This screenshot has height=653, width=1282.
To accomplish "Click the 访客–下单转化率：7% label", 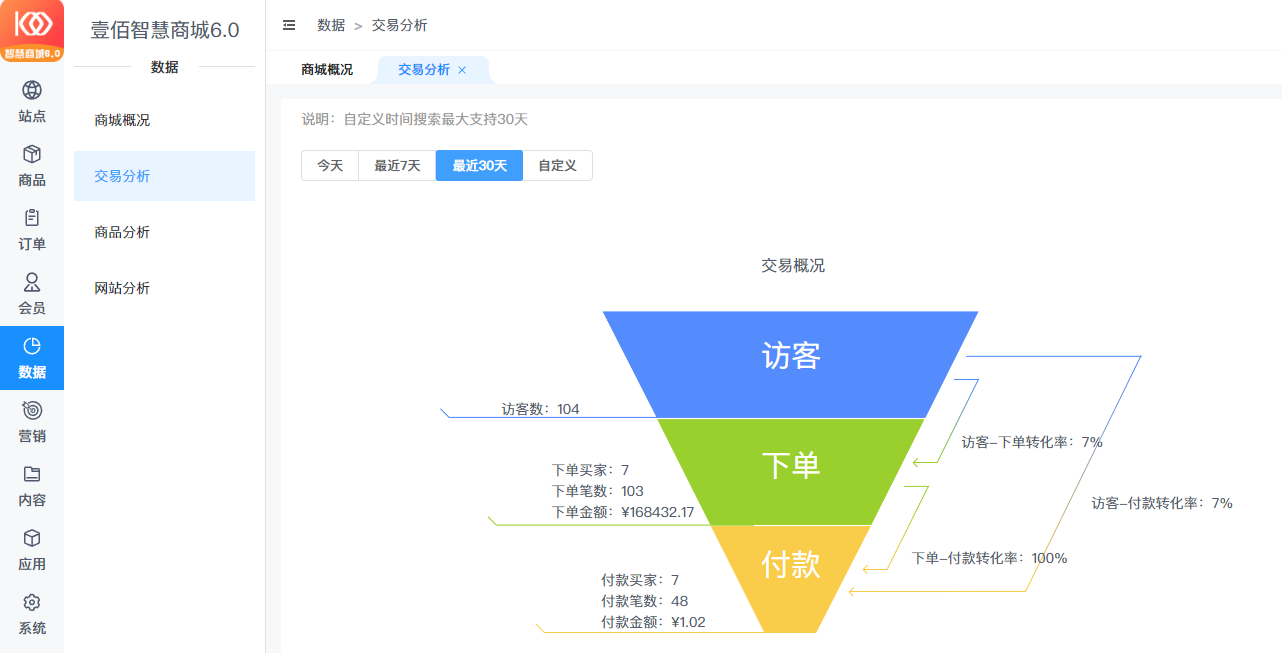I will (1032, 441).
